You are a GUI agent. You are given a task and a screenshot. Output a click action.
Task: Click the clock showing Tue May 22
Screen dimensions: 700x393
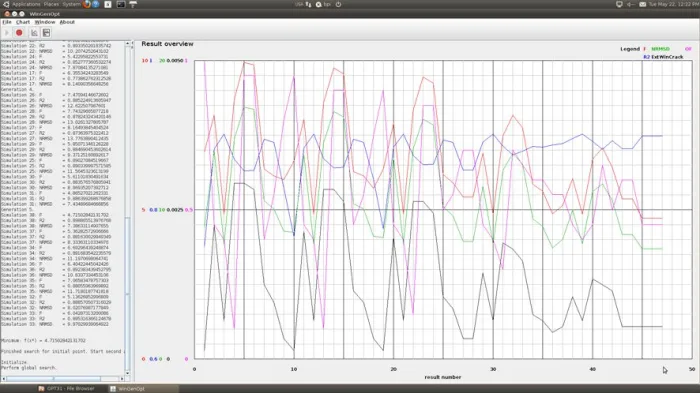tap(673, 4)
